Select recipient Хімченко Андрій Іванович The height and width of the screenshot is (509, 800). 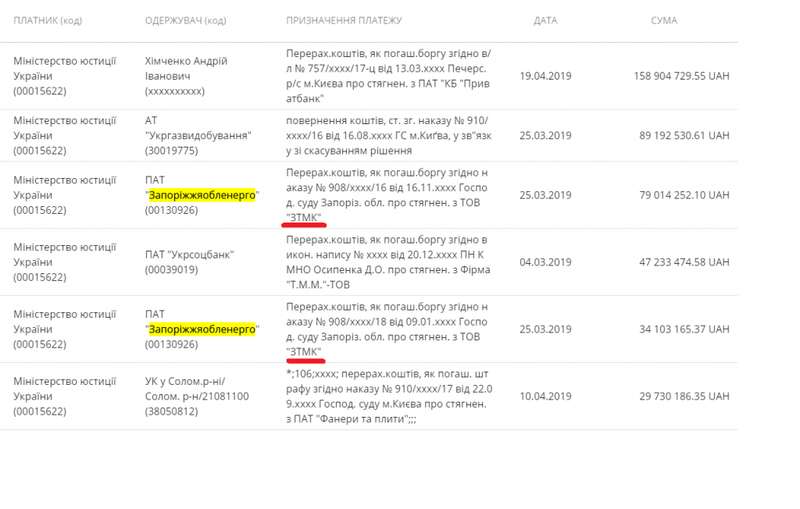186,76
